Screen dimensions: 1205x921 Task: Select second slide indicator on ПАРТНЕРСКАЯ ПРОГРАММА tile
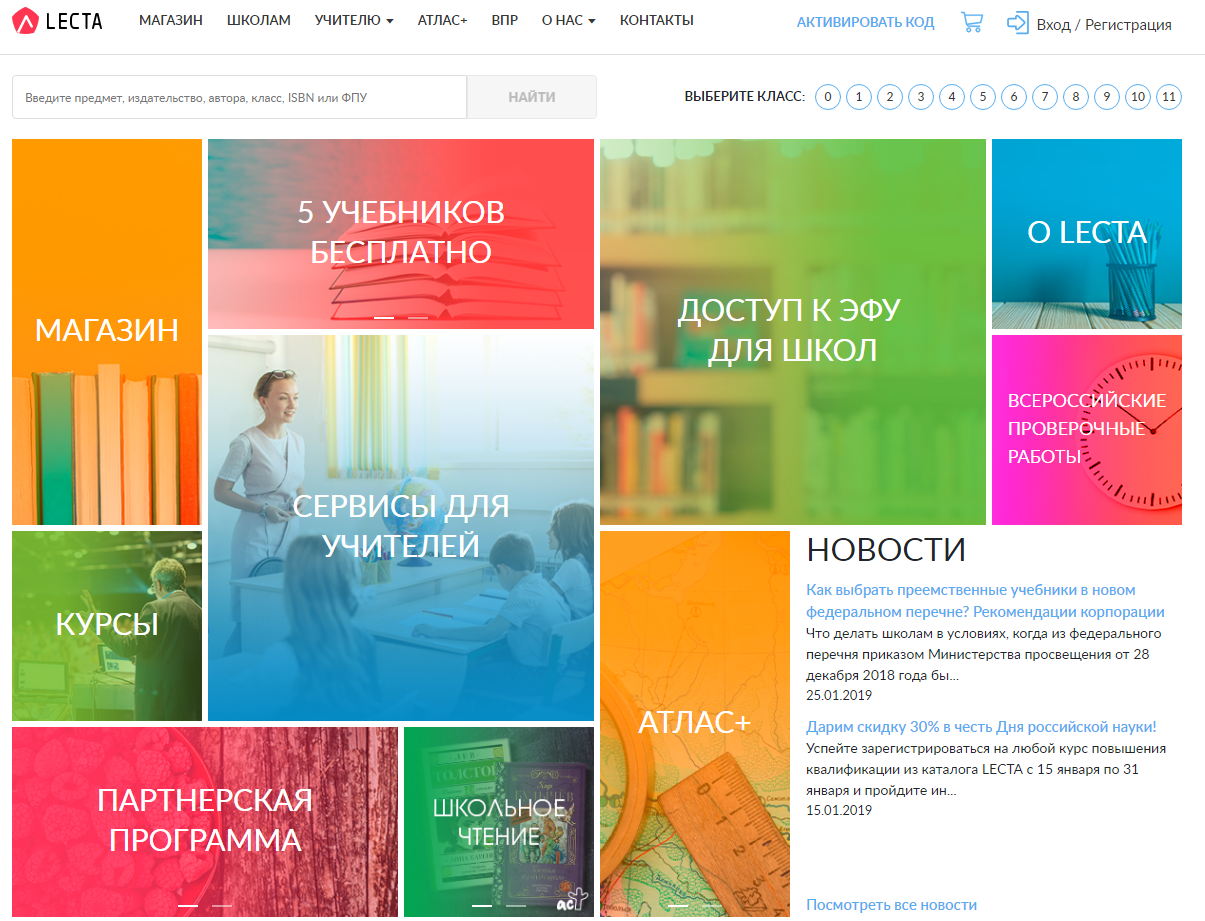(222, 905)
